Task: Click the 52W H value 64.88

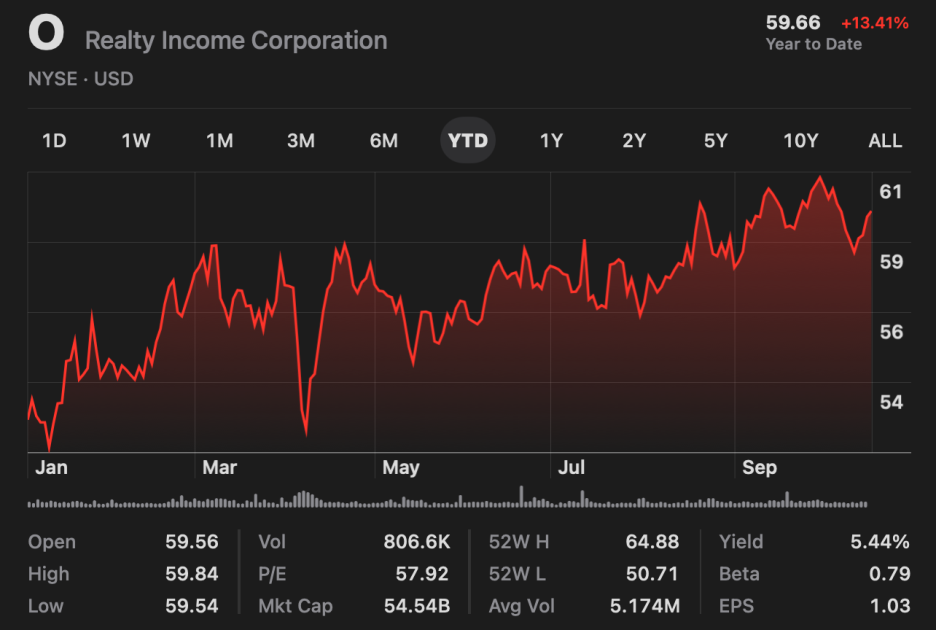Action: pos(652,542)
